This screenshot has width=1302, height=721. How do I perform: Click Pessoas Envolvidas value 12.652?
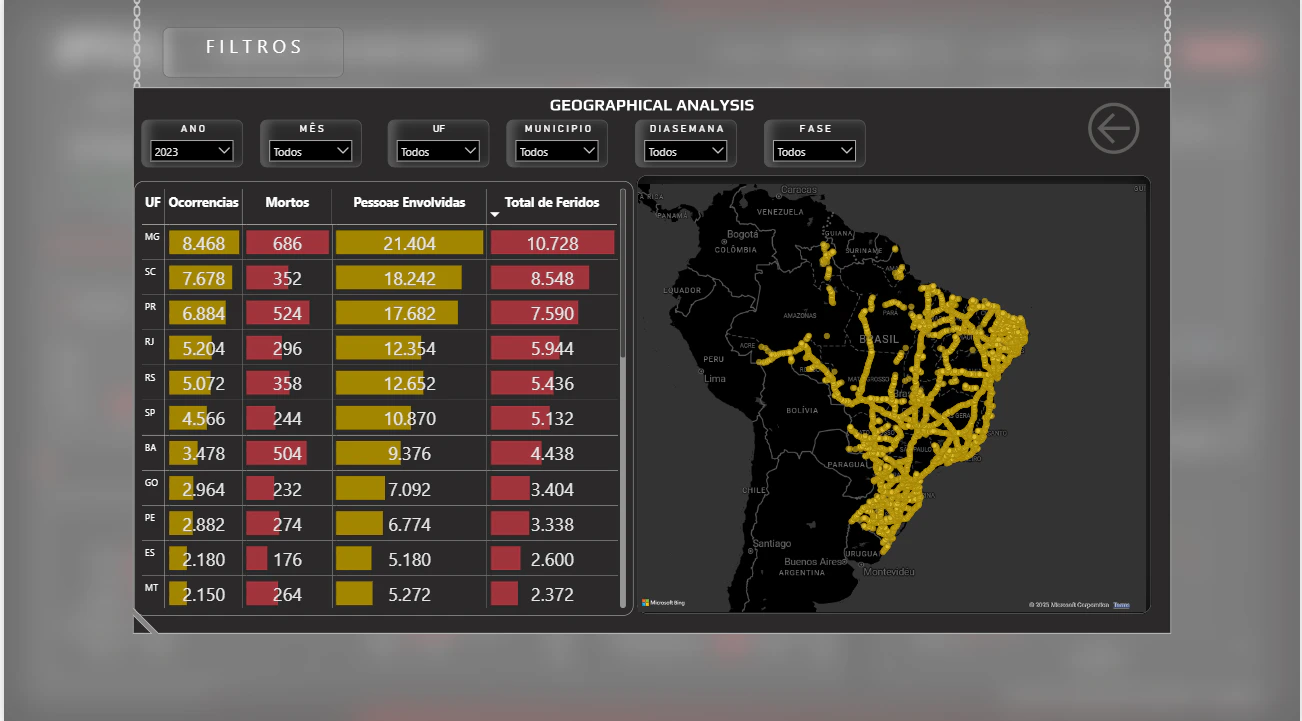[408, 383]
